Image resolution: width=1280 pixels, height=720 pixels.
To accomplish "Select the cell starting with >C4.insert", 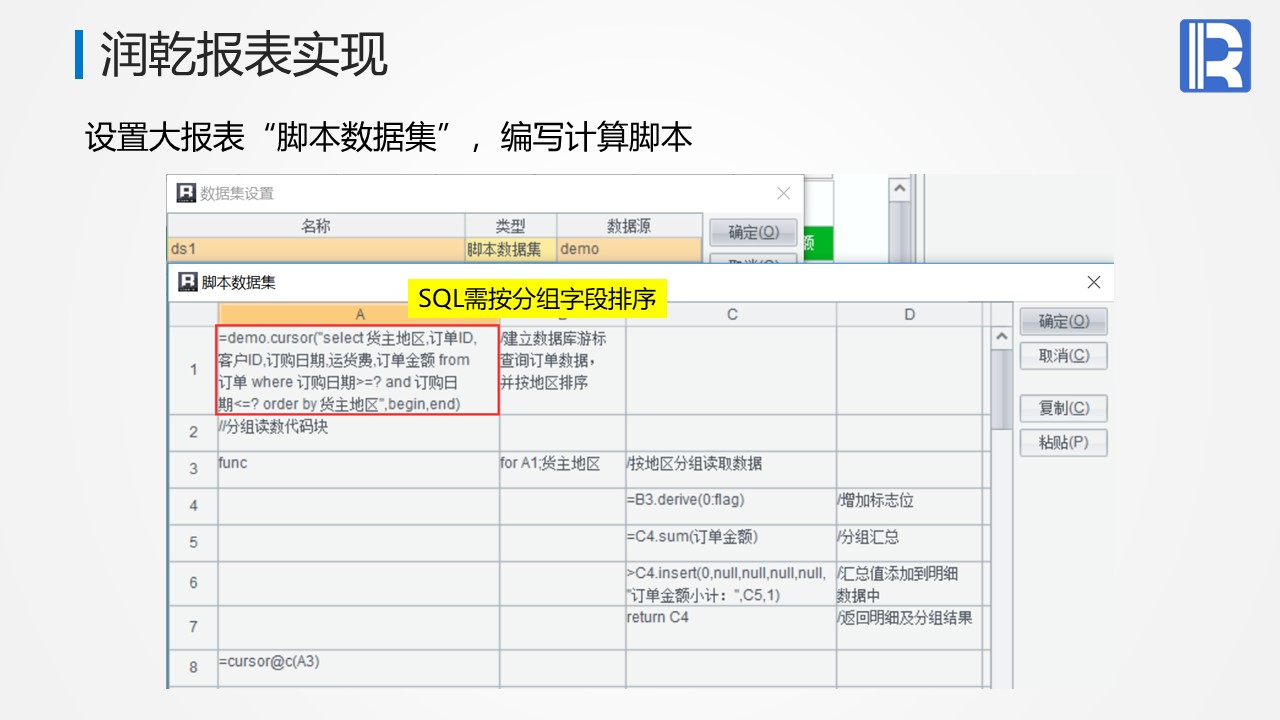I will (732, 583).
